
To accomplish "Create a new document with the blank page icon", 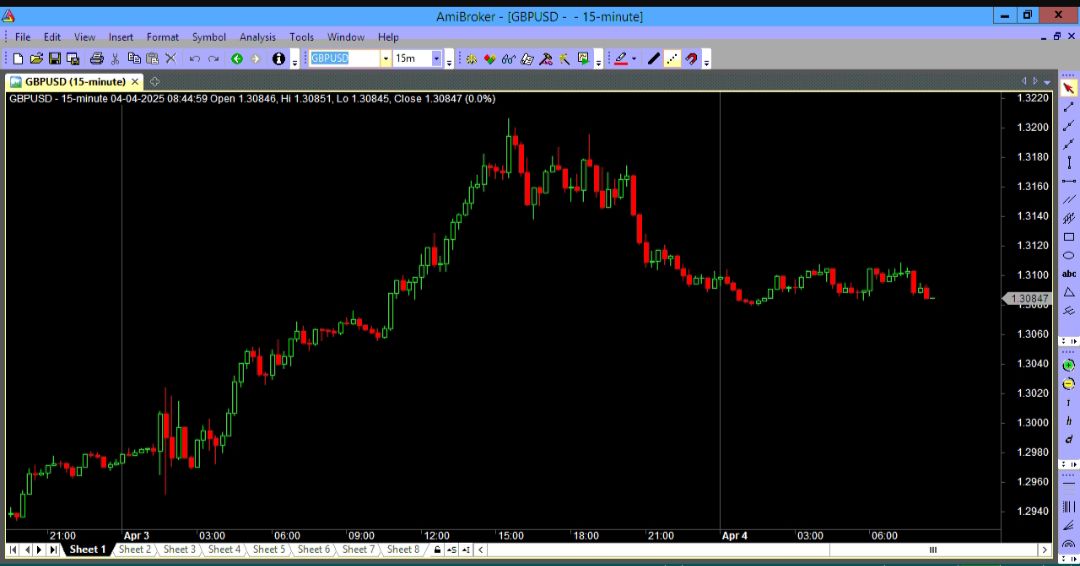I will [18, 59].
